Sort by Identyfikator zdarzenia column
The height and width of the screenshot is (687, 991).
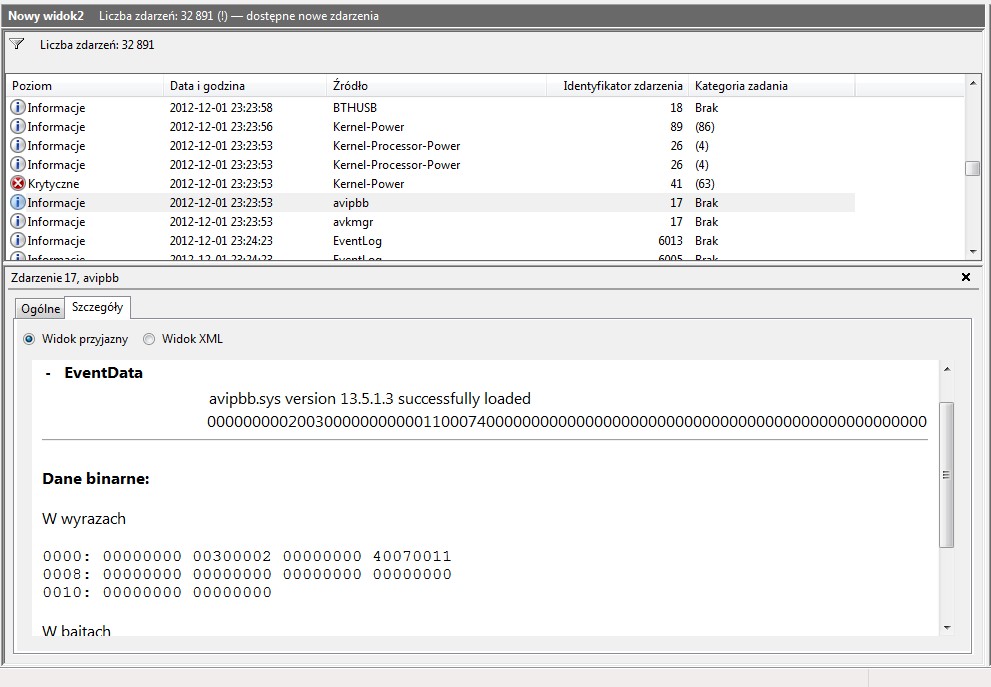pos(617,86)
